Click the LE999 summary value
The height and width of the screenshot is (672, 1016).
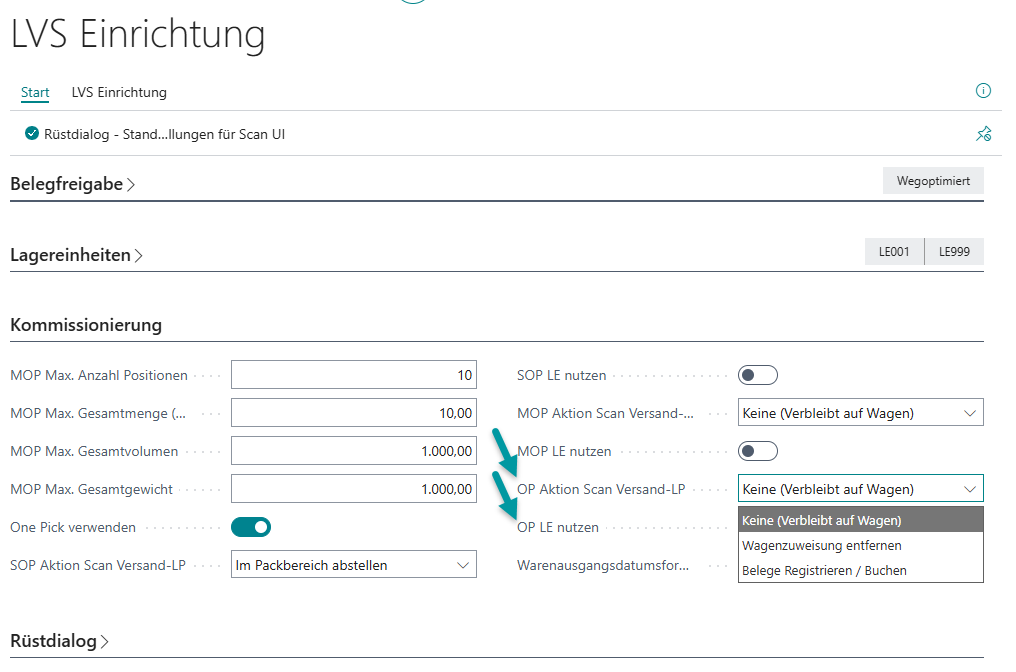click(954, 251)
